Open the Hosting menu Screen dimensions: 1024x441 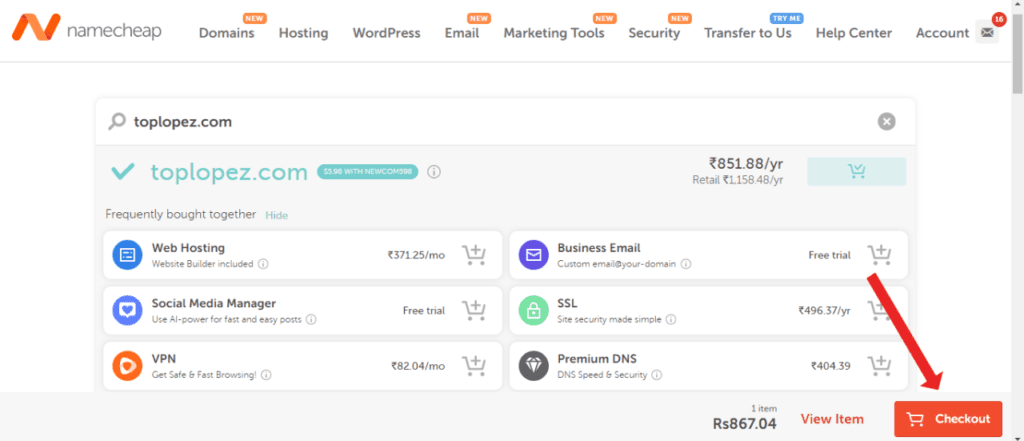click(x=304, y=33)
